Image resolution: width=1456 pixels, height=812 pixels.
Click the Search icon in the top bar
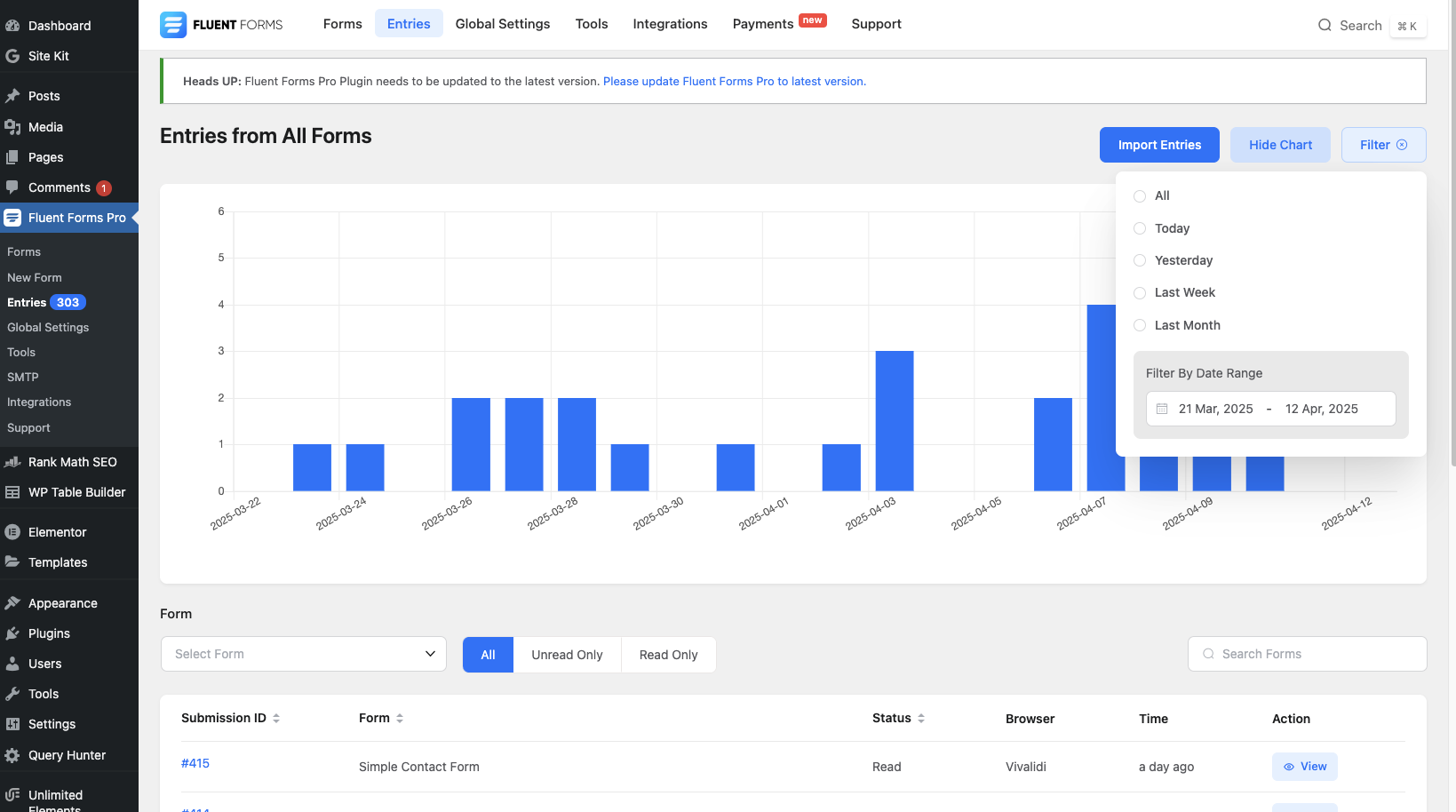(1324, 26)
